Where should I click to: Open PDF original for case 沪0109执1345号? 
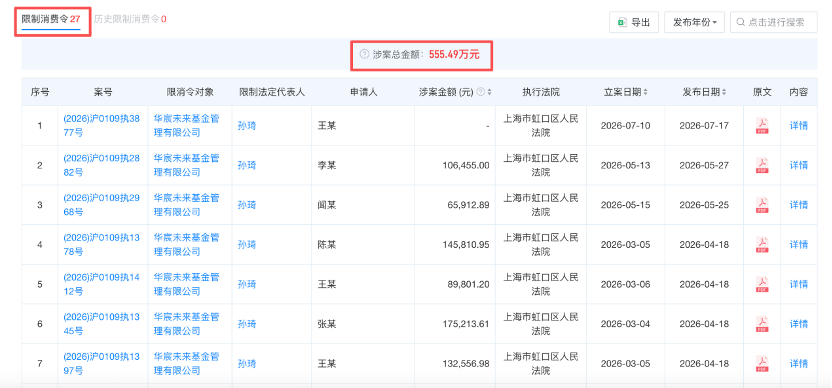(762, 324)
